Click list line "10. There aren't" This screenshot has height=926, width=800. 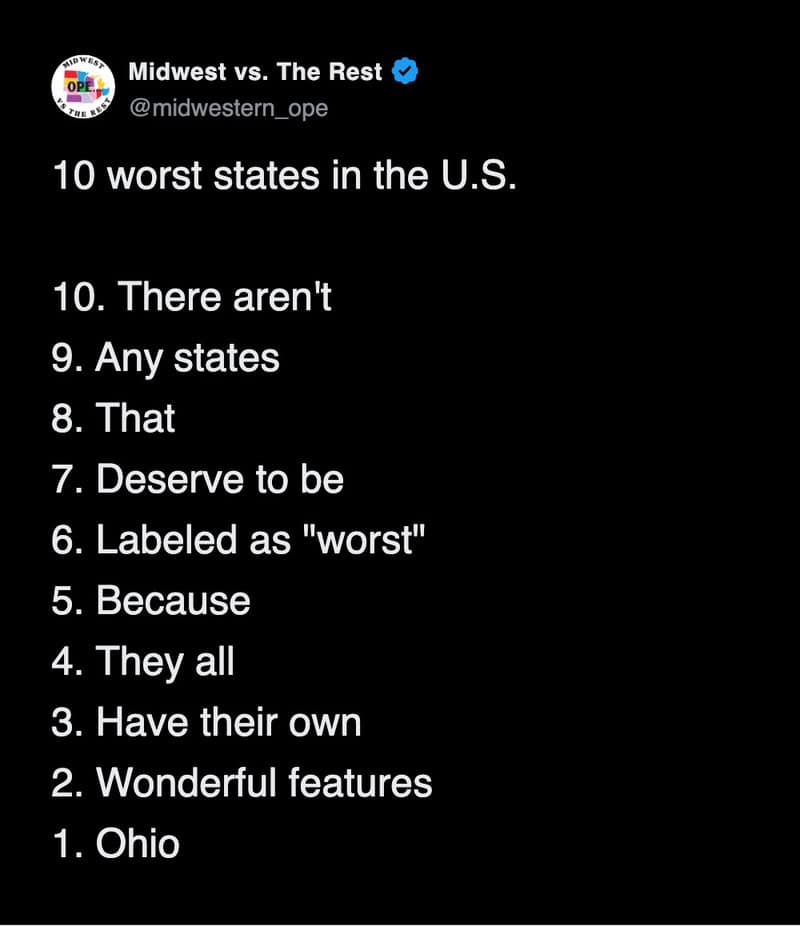click(x=192, y=297)
